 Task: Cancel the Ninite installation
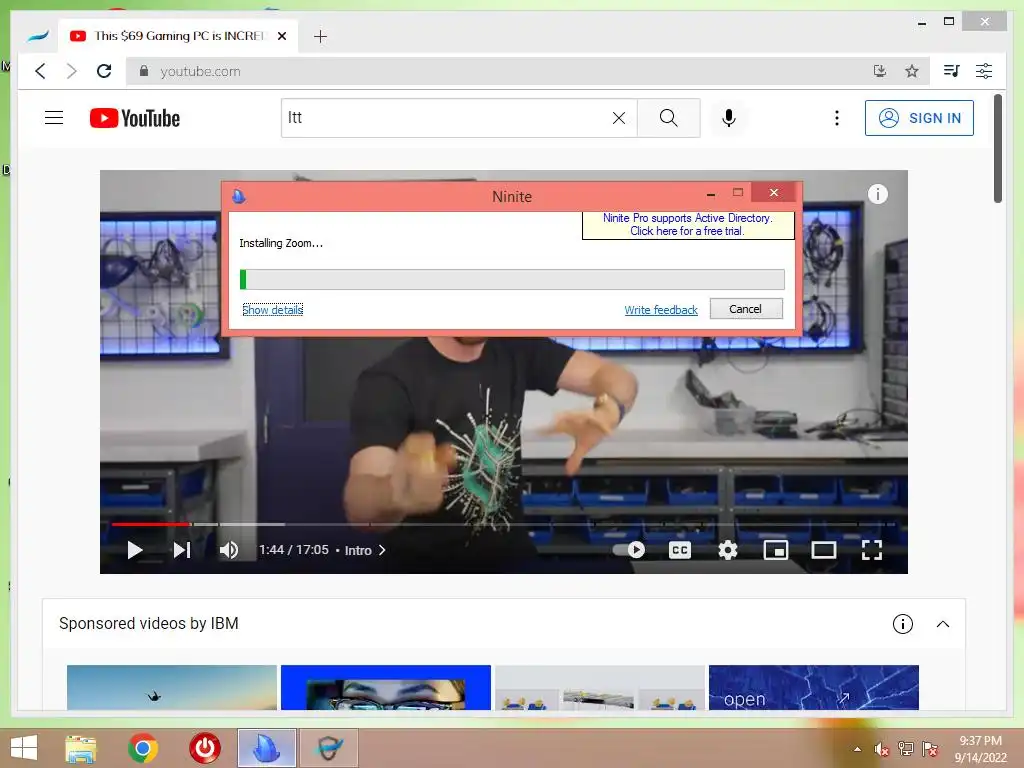tap(746, 309)
